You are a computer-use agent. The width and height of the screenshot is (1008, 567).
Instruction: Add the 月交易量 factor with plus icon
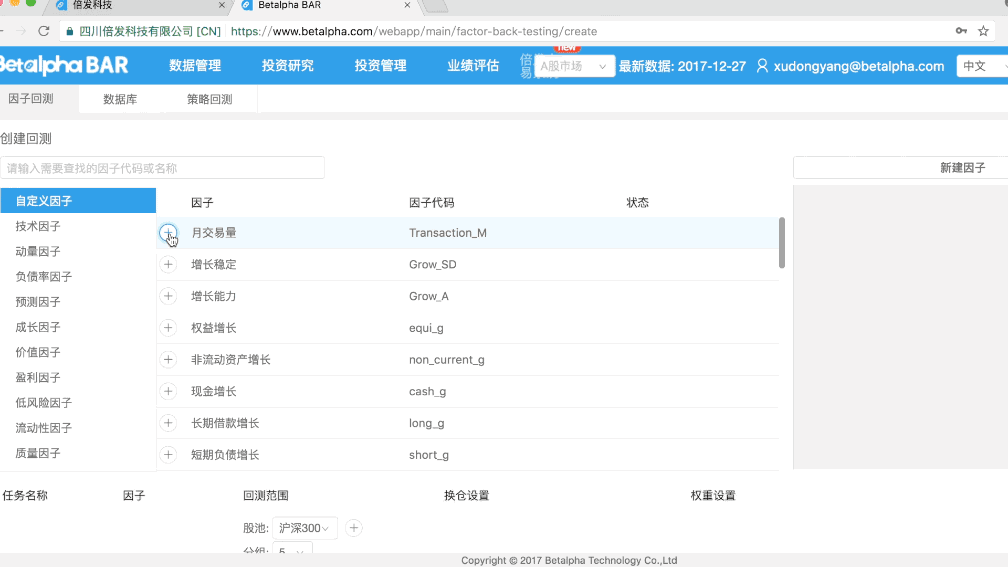168,233
